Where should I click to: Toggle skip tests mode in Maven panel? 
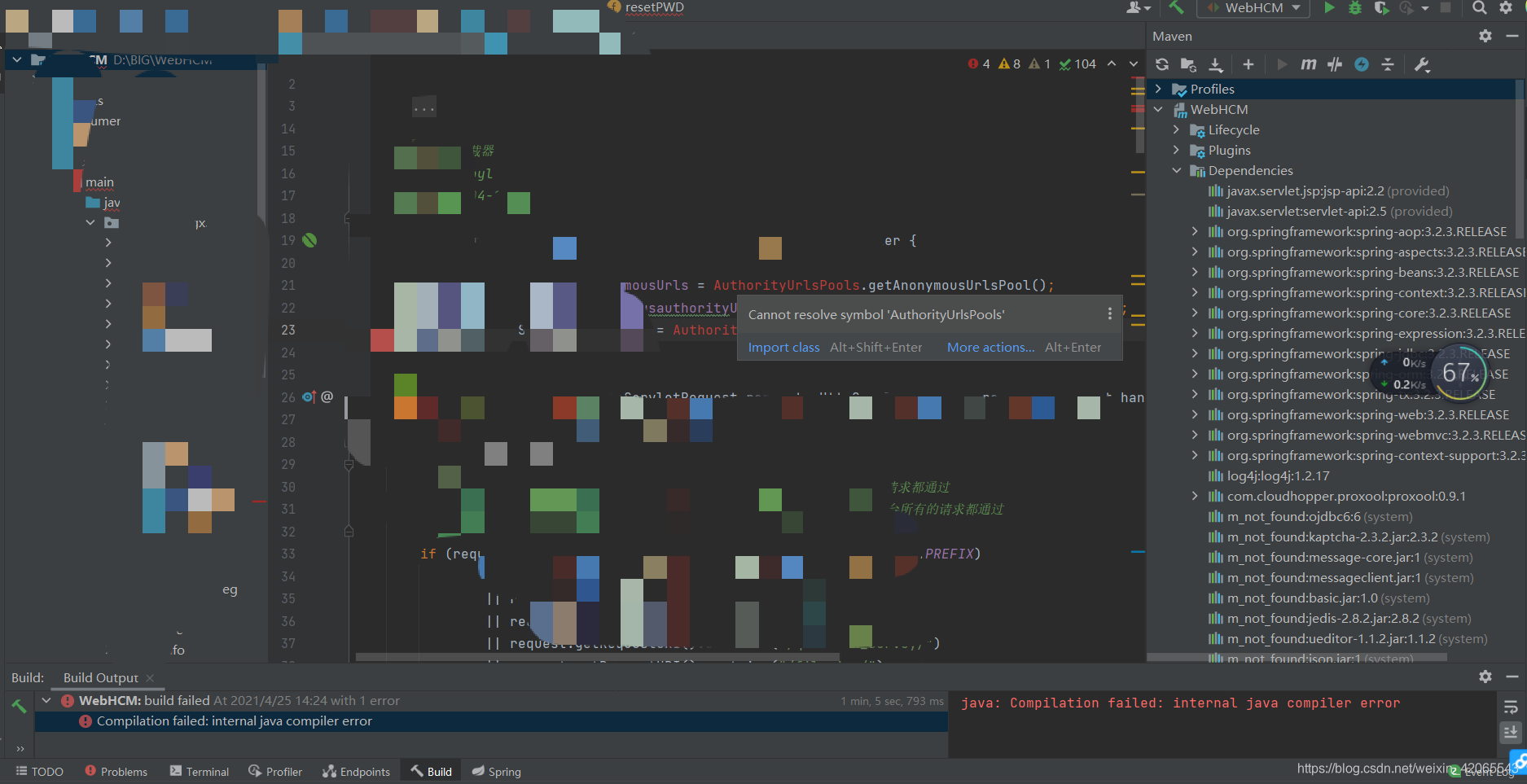[1335, 64]
